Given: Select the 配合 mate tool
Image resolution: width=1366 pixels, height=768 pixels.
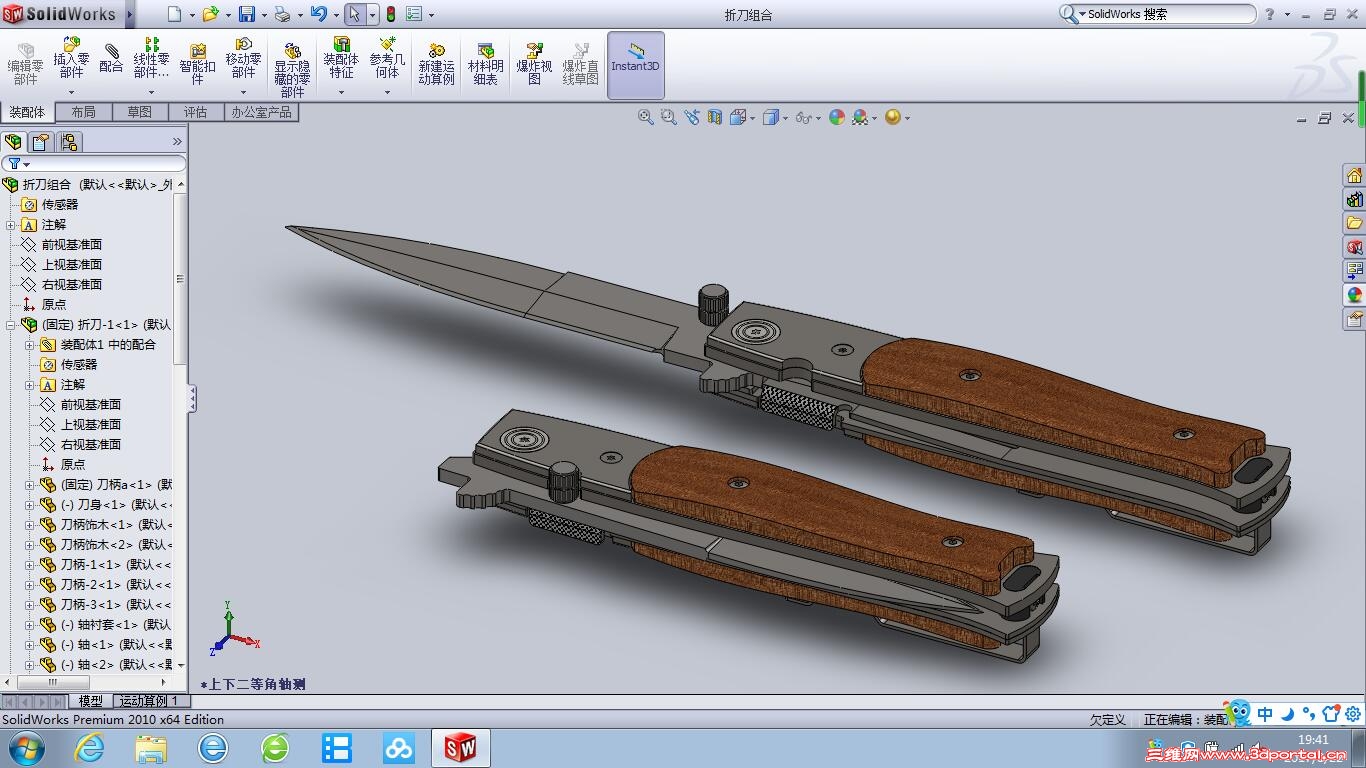Looking at the screenshot, I should tap(111, 58).
